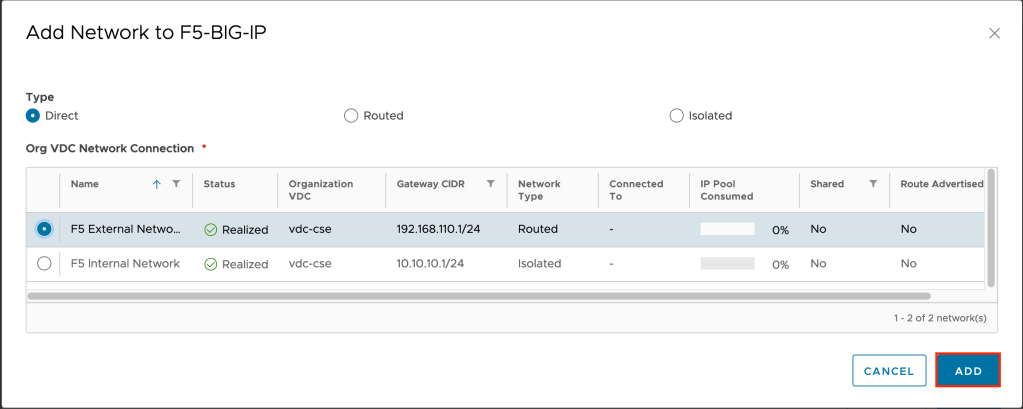This screenshot has height=409, width=1023.
Task: Click the Name column filter icon
Action: (x=176, y=184)
